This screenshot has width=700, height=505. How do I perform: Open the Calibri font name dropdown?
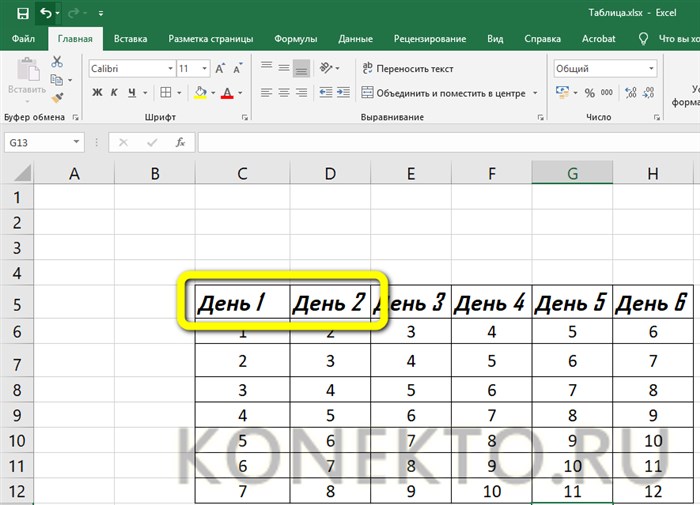pyautogui.click(x=170, y=68)
